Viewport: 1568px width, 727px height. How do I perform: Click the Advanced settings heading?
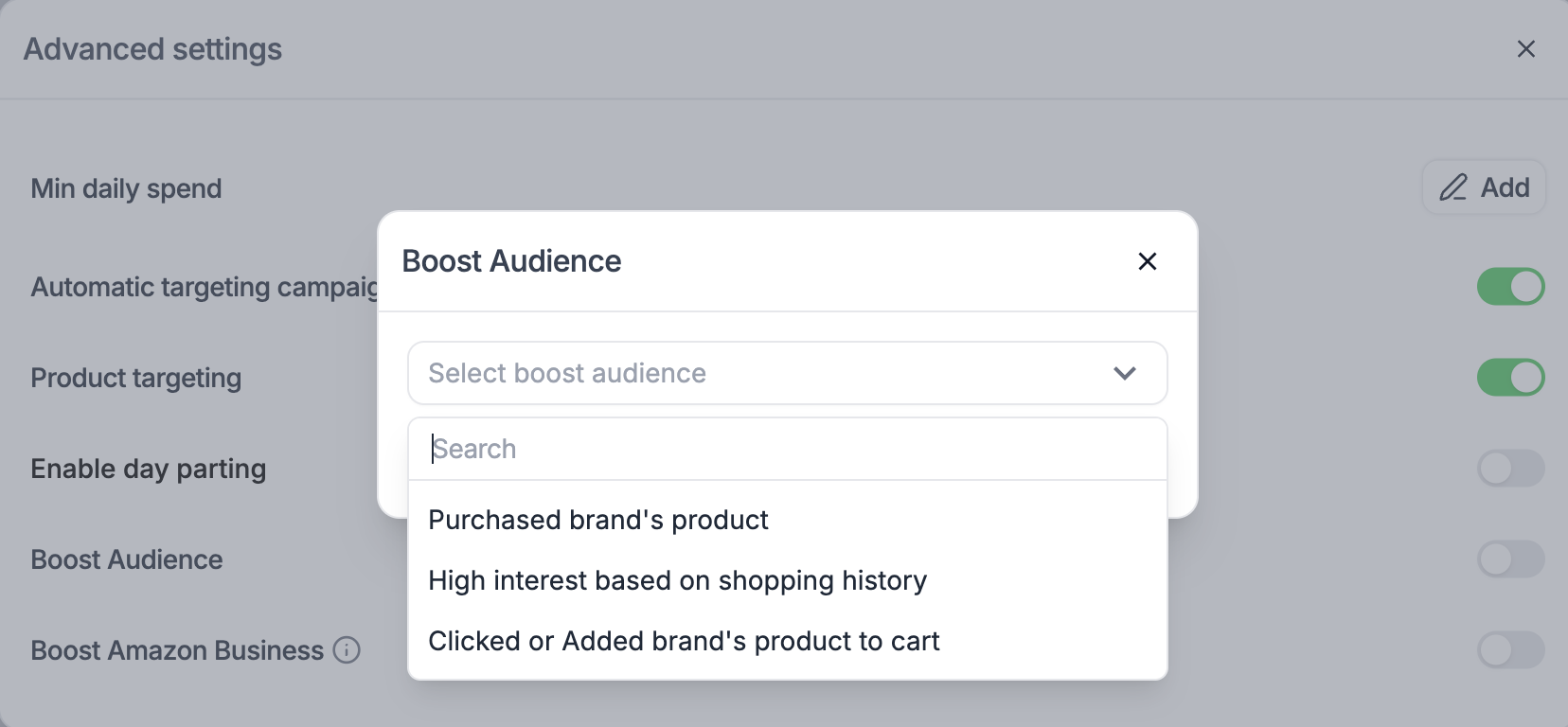[x=152, y=49]
